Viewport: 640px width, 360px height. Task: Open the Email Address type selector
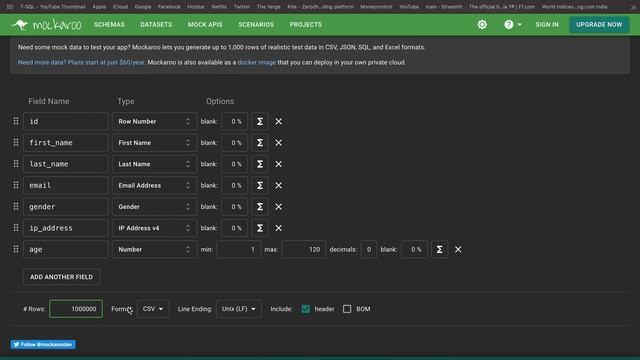[154, 185]
